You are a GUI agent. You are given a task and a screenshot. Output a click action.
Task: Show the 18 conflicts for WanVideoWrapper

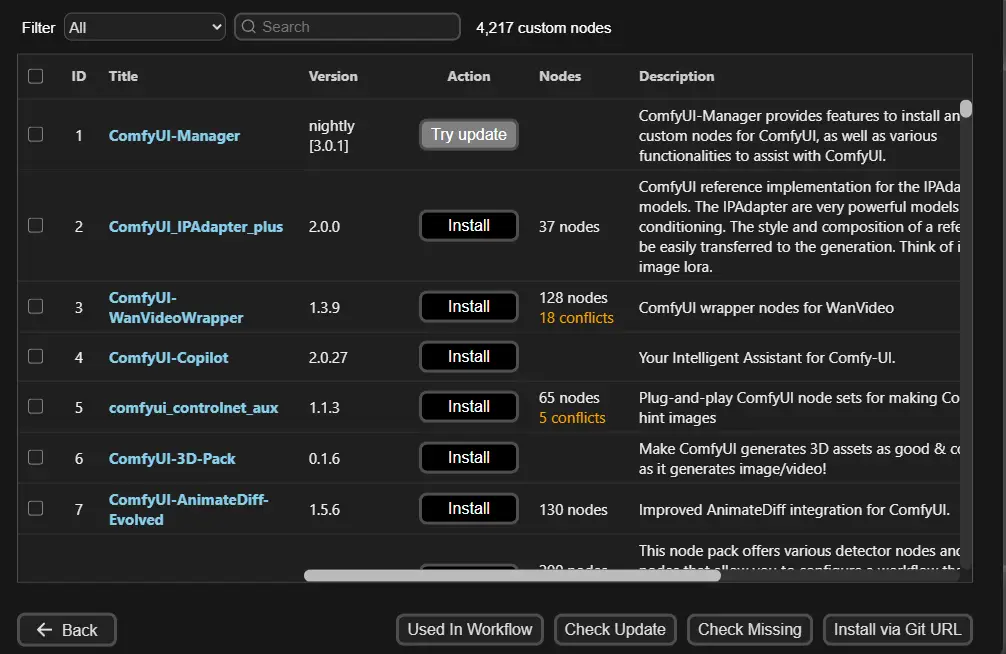pos(576,318)
